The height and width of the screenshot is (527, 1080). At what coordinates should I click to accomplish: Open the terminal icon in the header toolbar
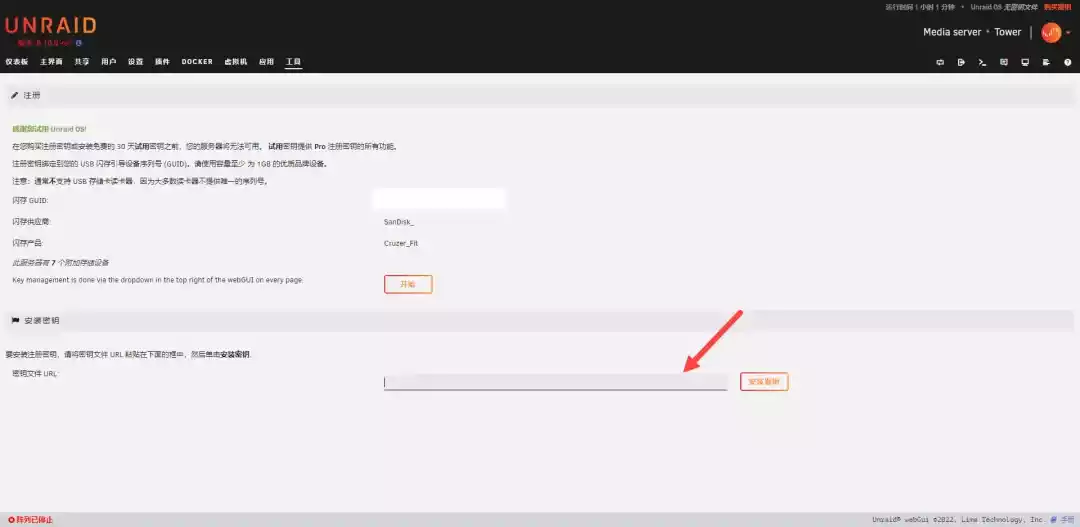pyautogui.click(x=983, y=62)
